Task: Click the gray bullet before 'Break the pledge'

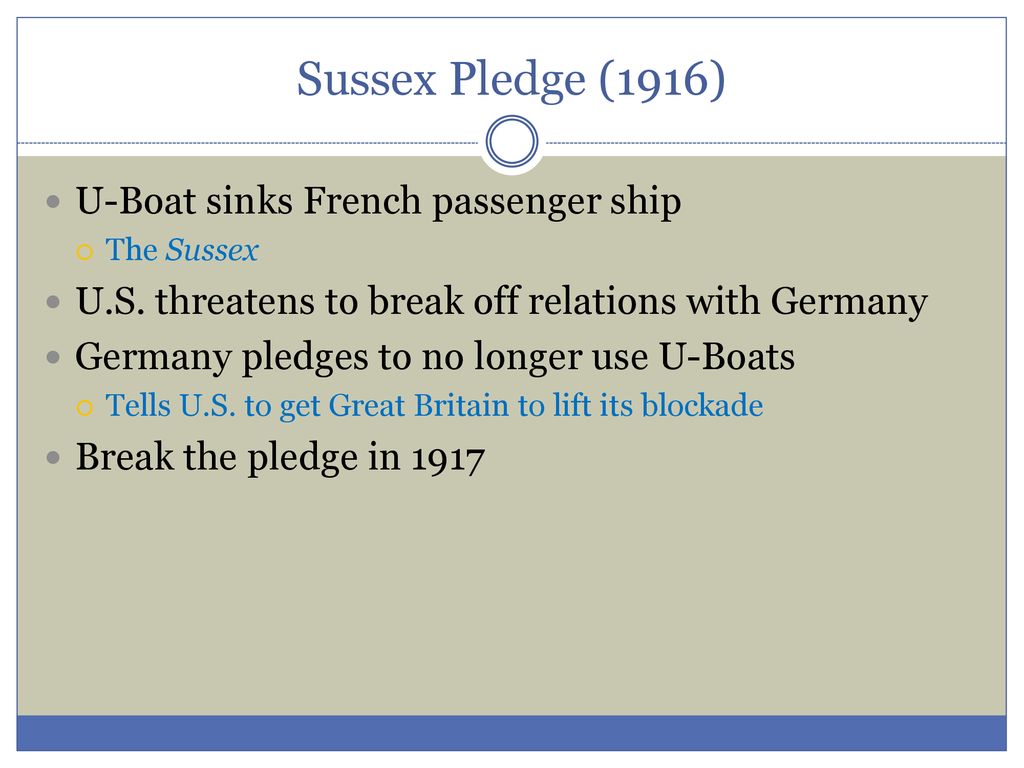Action: coord(54,458)
